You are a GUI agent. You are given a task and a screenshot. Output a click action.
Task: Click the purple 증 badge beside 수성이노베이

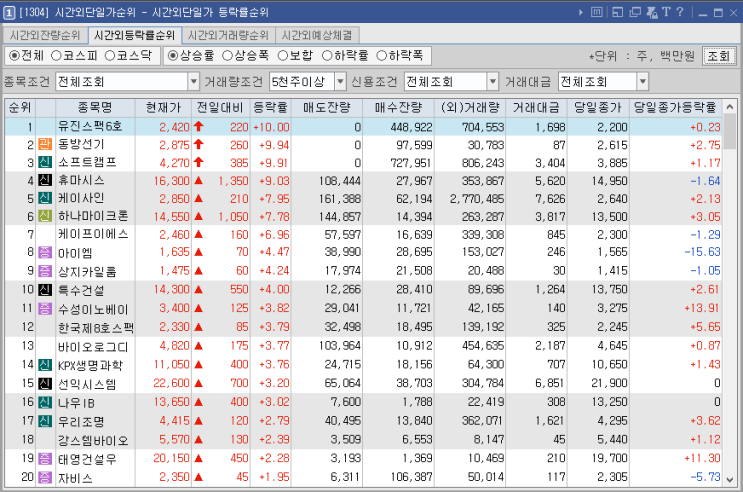click(x=45, y=308)
